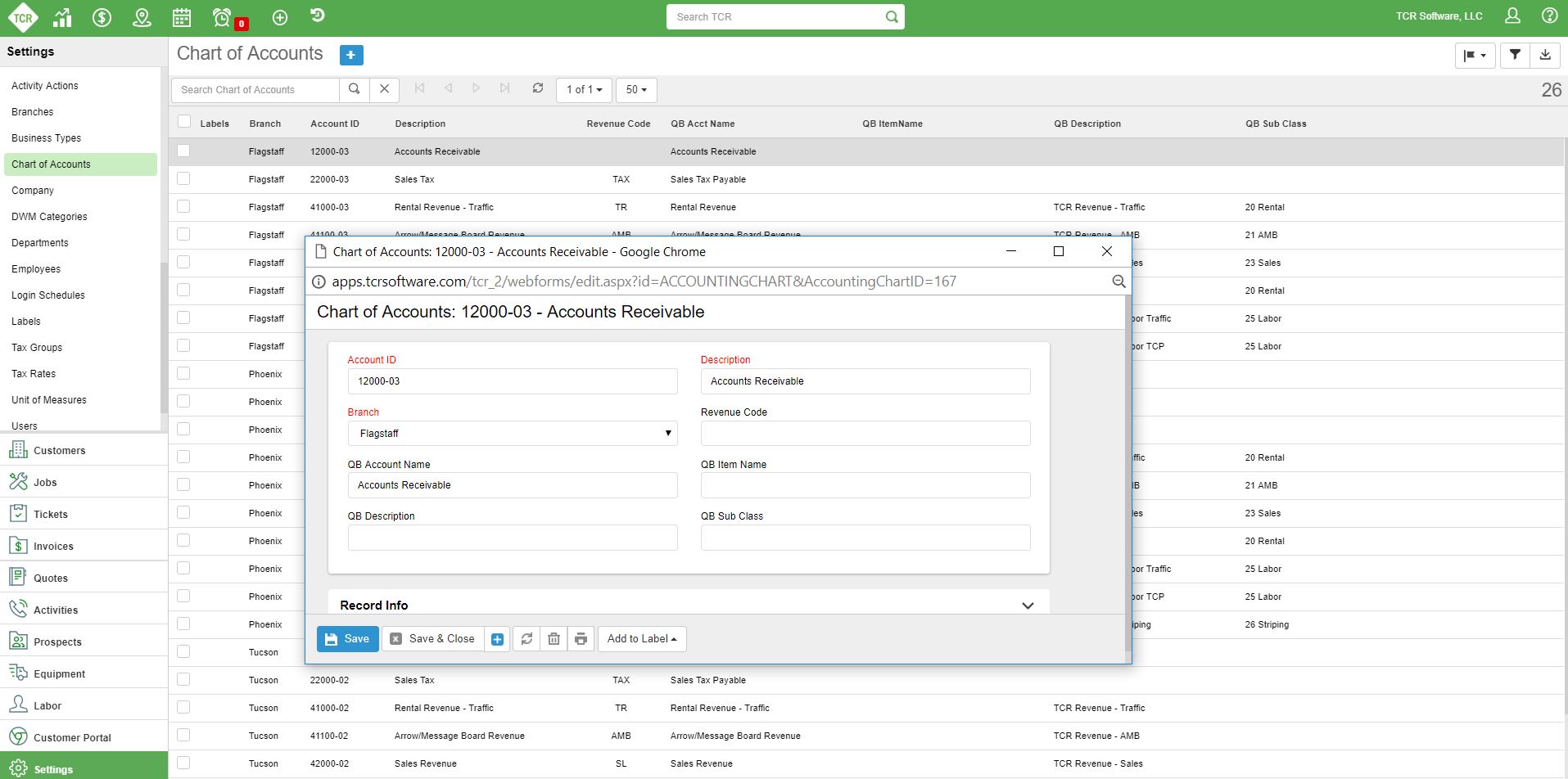Sort by Account ID column header
This screenshot has height=779, width=1568.
(335, 124)
